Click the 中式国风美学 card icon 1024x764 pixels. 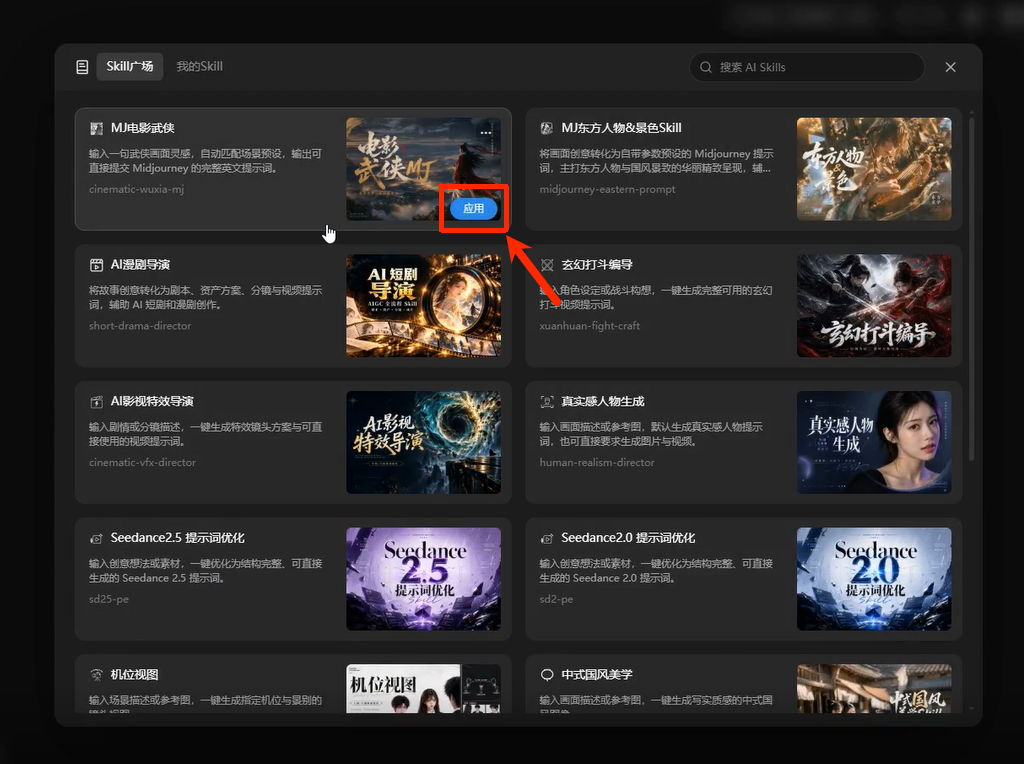(547, 675)
